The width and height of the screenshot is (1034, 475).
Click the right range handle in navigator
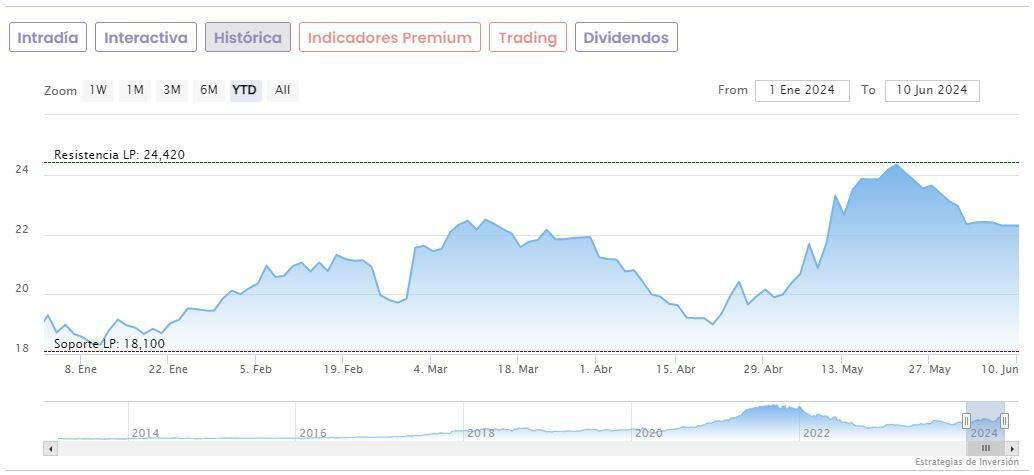[1004, 420]
